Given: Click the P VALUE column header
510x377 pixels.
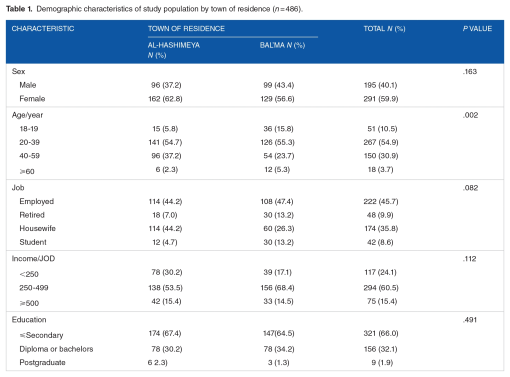Looking at the screenshot, I should (x=477, y=29).
